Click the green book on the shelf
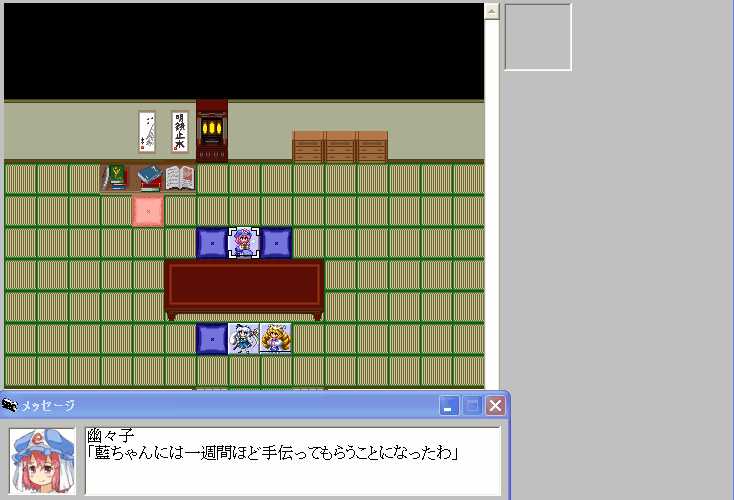Screen dimensions: 734x500 coord(116,177)
